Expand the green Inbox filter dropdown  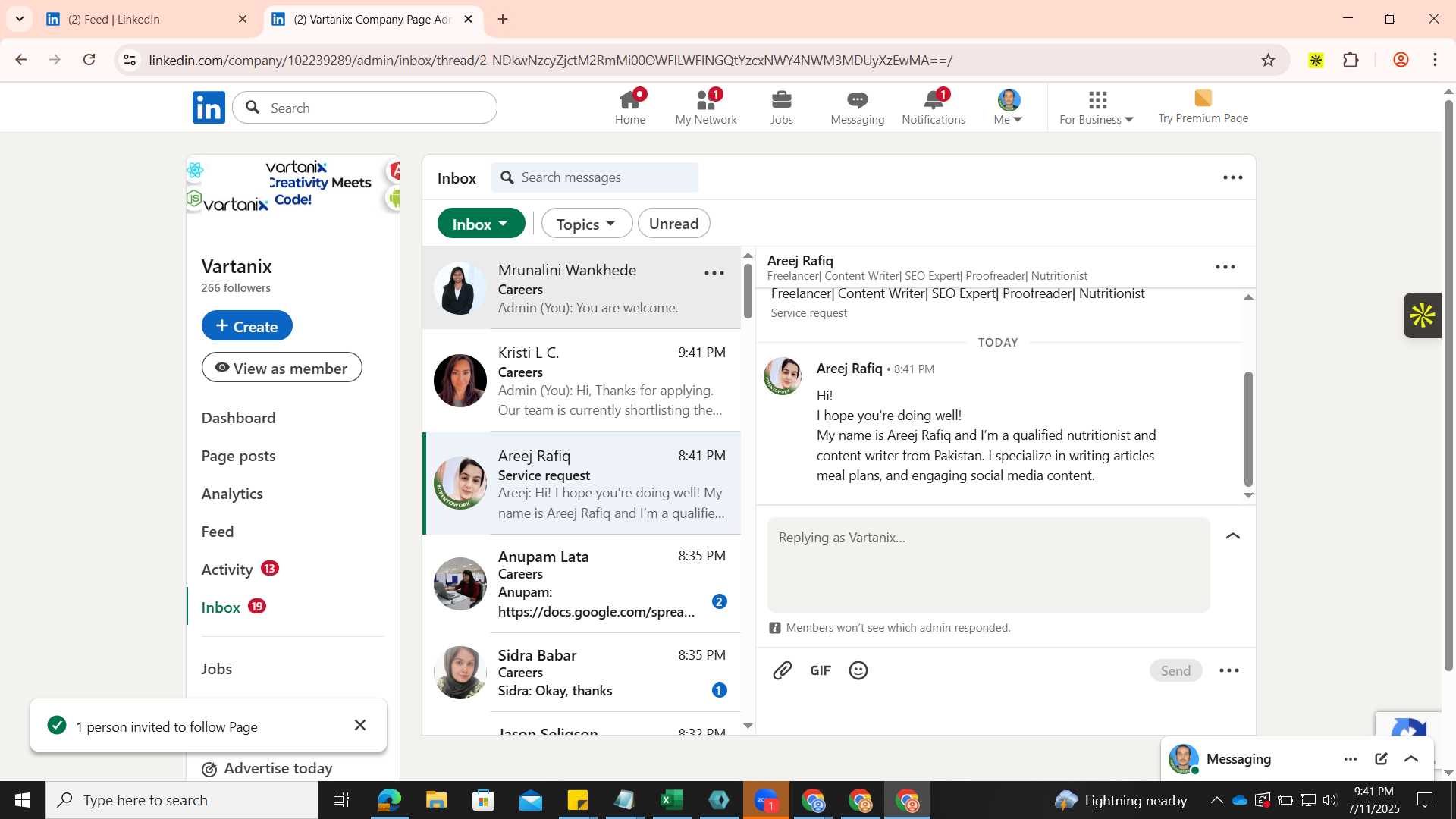point(482,224)
